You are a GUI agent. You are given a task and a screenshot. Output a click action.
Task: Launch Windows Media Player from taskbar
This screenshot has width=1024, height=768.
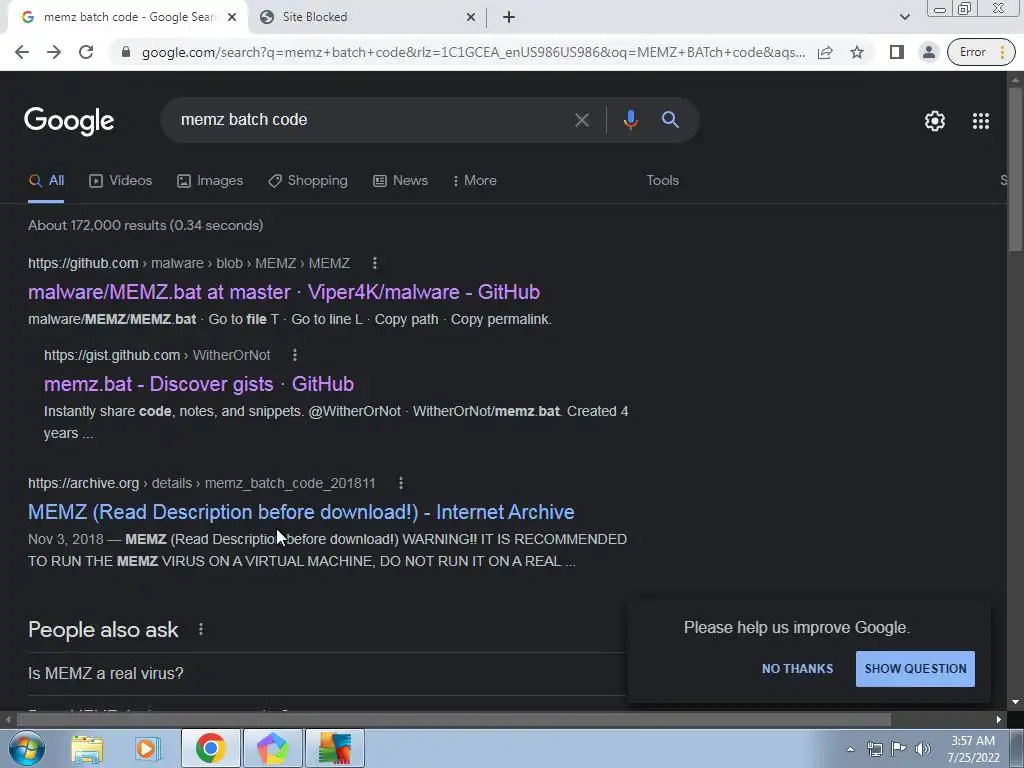click(147, 748)
